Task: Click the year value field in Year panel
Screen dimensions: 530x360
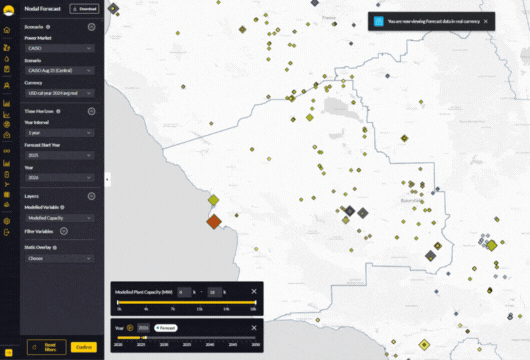Action: click(x=143, y=328)
